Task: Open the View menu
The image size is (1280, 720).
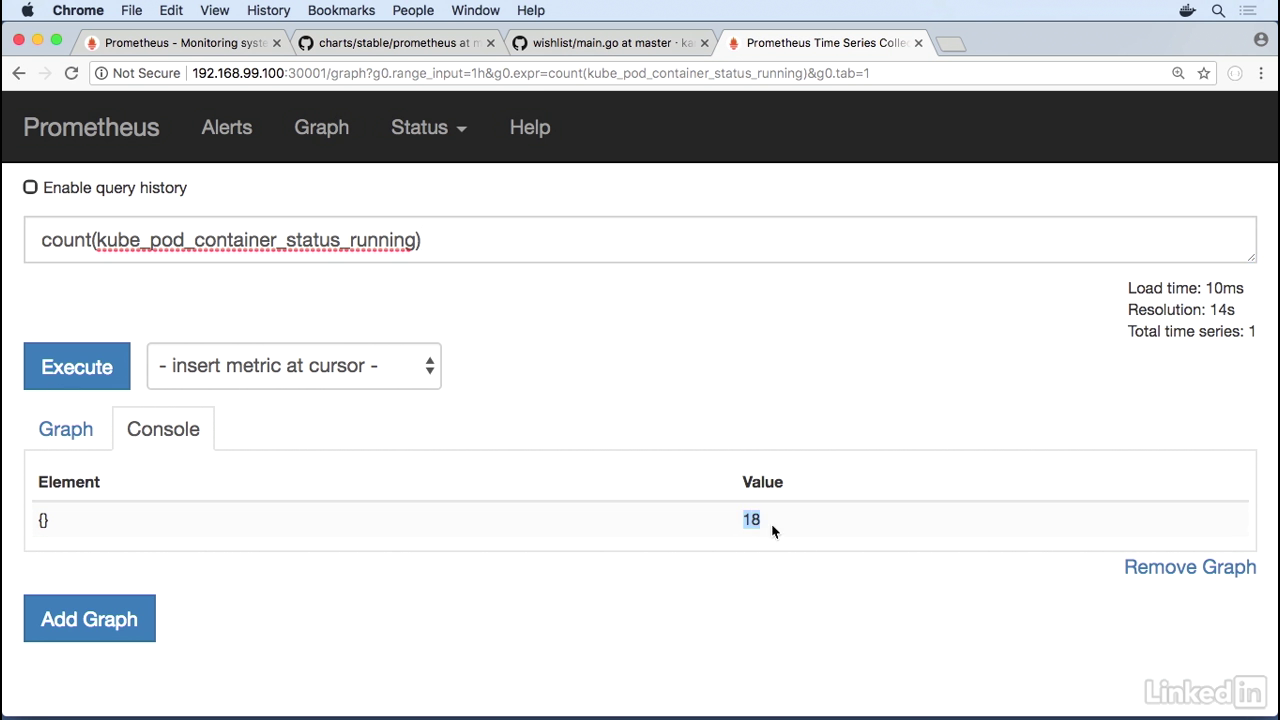Action: click(x=214, y=10)
